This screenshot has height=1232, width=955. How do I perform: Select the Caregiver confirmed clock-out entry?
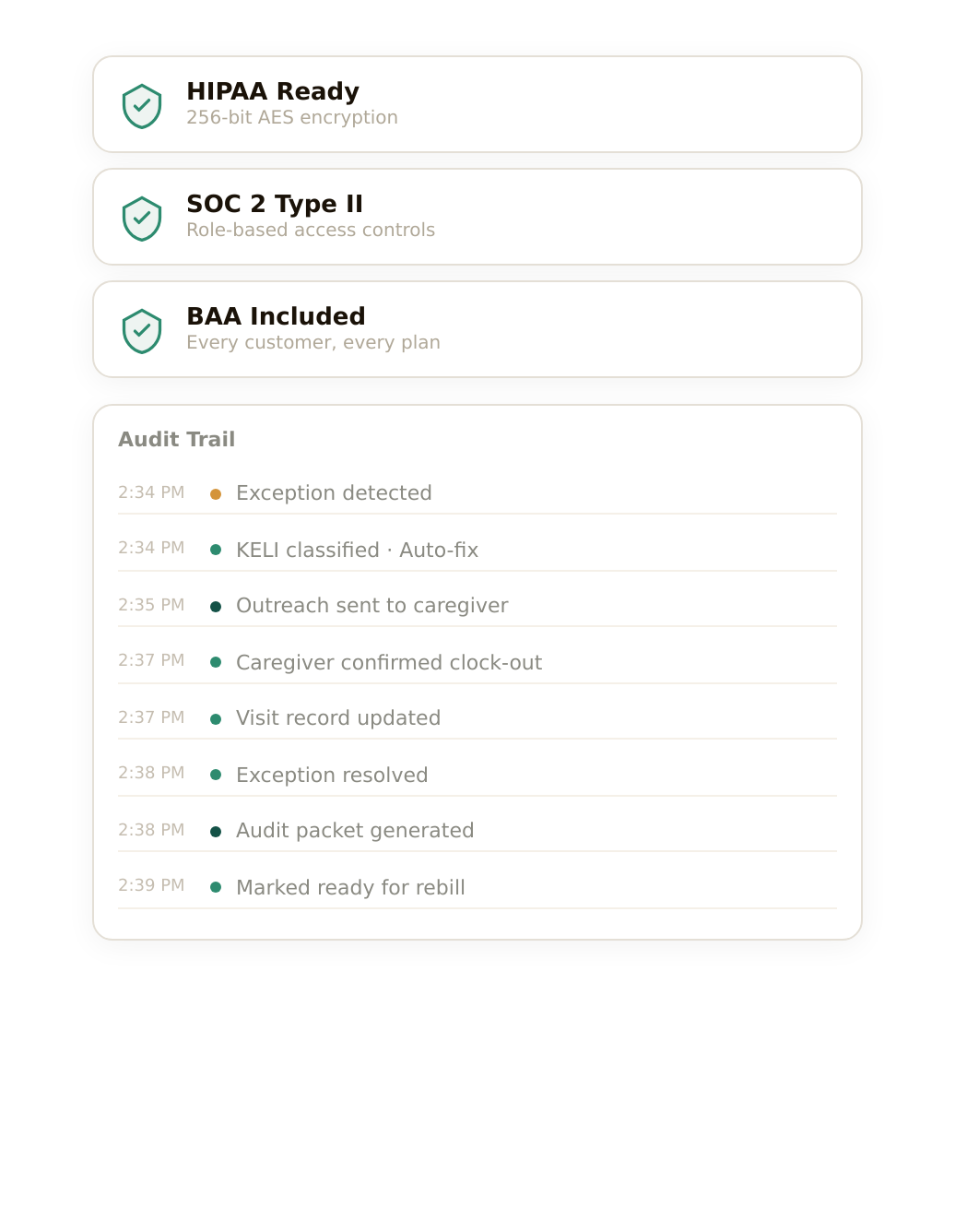coord(389,663)
